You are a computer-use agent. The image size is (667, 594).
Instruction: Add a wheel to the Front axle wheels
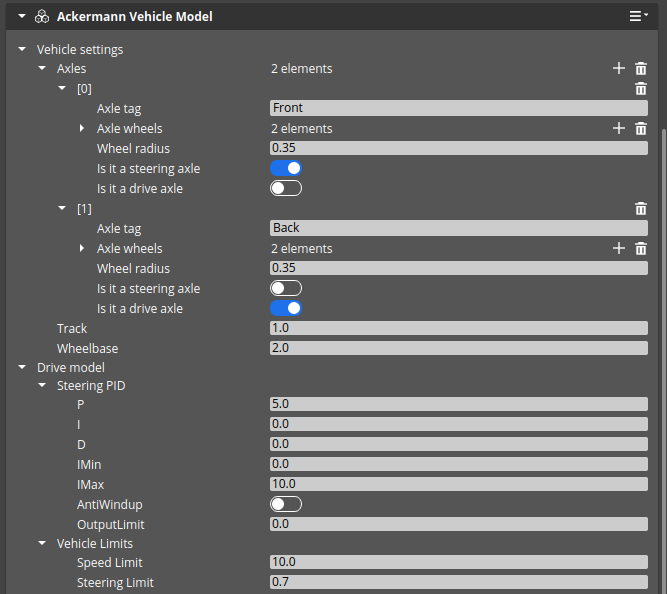[619, 129]
